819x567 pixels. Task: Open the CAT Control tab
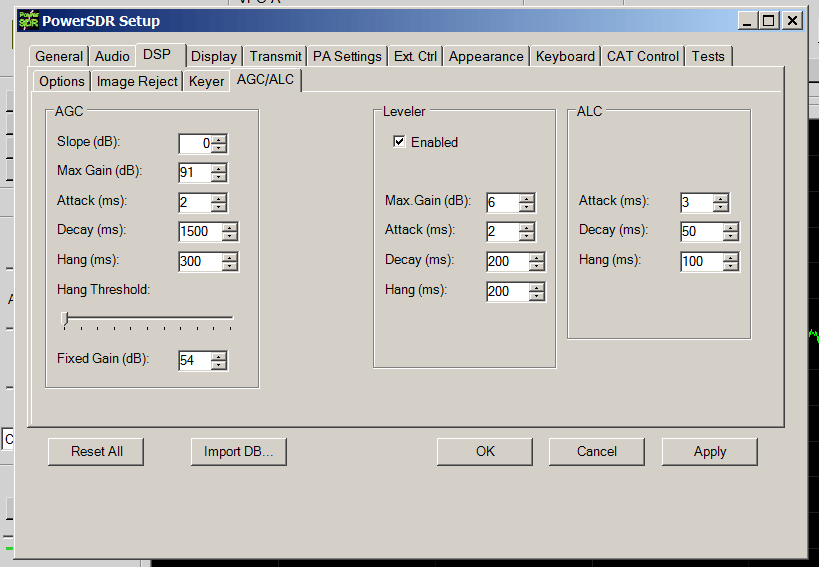[x=643, y=56]
